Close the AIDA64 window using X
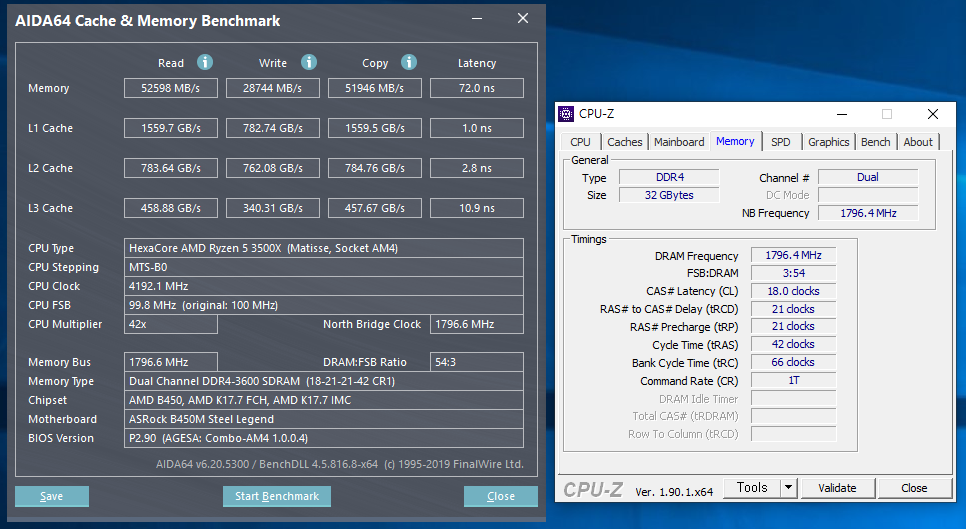 [x=522, y=19]
